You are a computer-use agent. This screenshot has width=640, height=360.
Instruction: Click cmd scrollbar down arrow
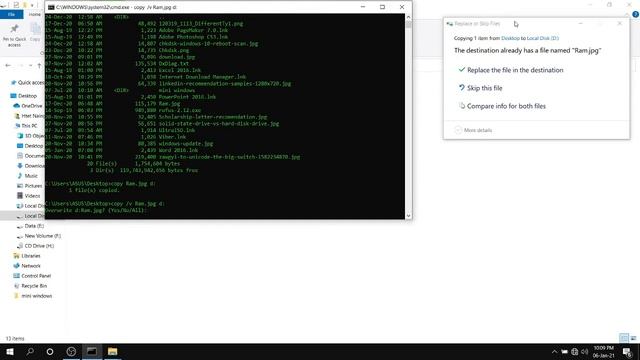click(x=408, y=216)
